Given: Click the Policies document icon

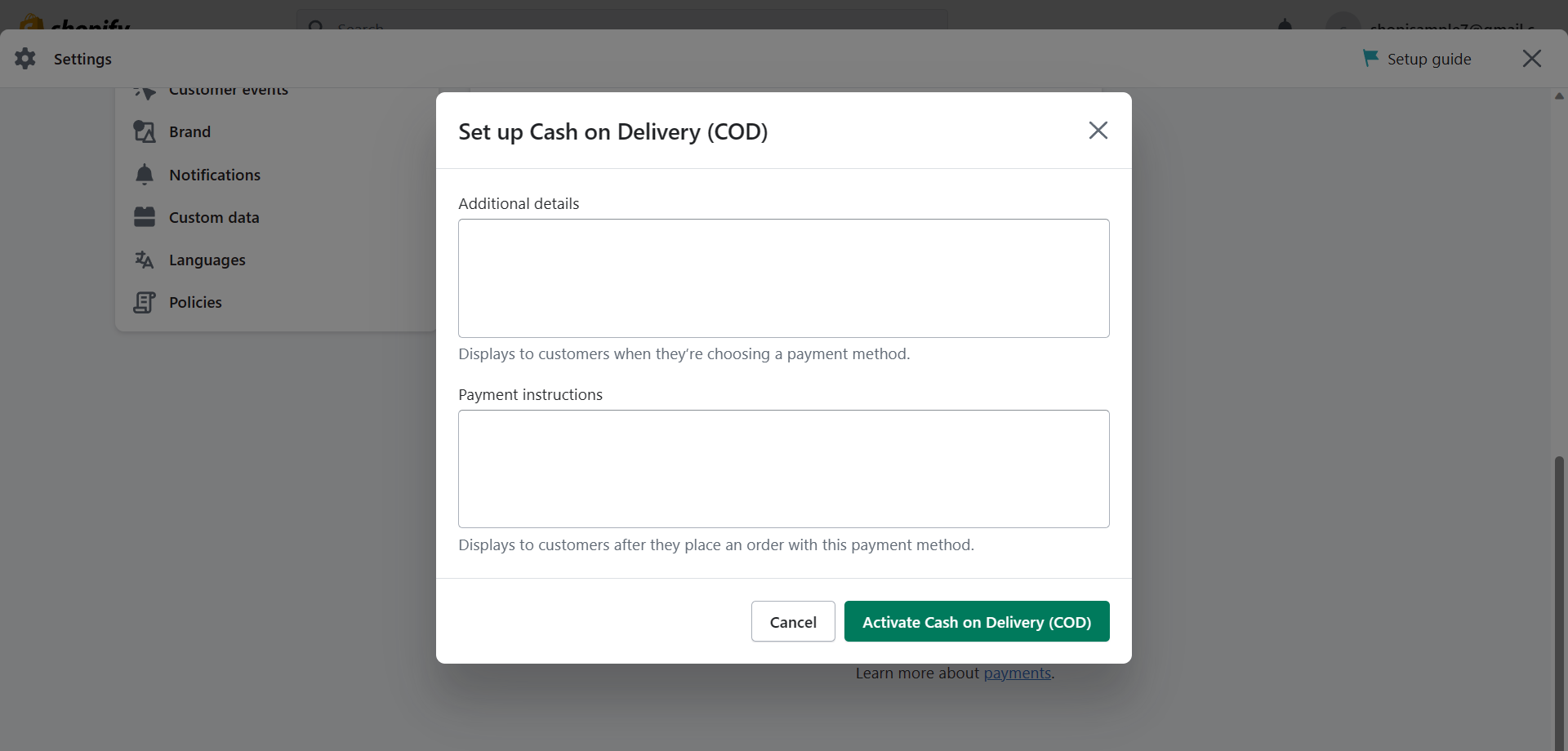Looking at the screenshot, I should pyautogui.click(x=145, y=302).
